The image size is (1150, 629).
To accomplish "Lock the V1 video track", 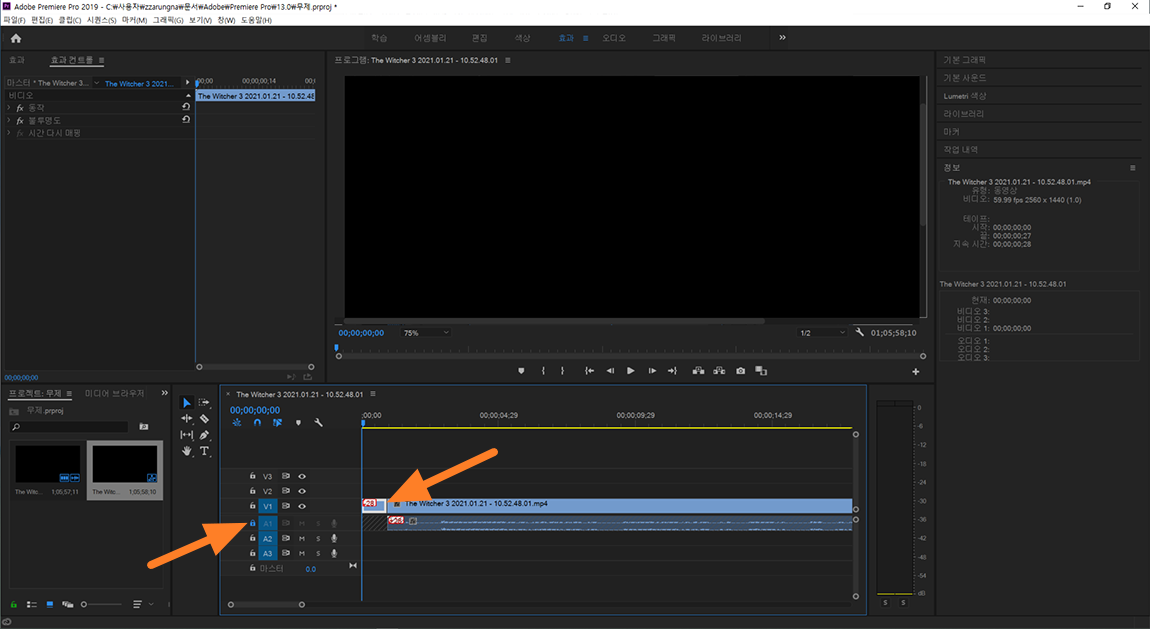I will point(252,506).
